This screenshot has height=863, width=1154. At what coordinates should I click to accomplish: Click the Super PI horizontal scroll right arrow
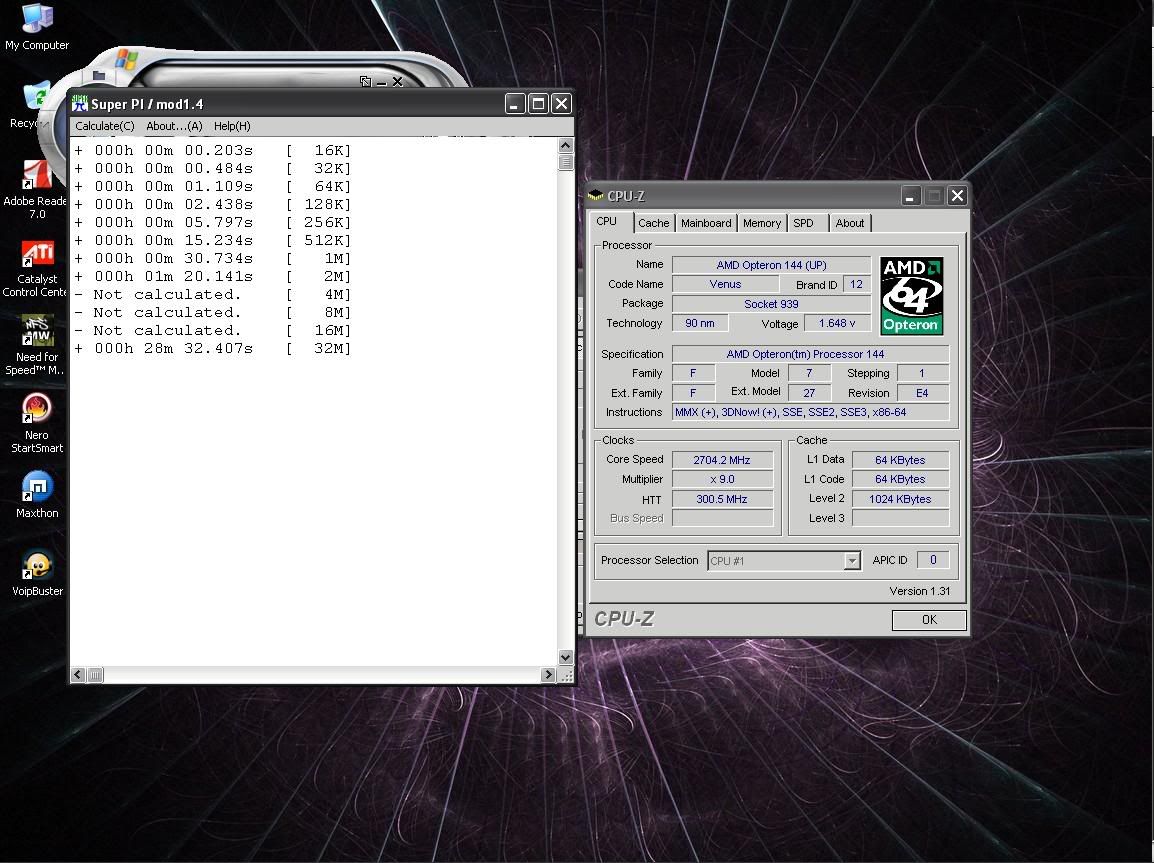(548, 675)
